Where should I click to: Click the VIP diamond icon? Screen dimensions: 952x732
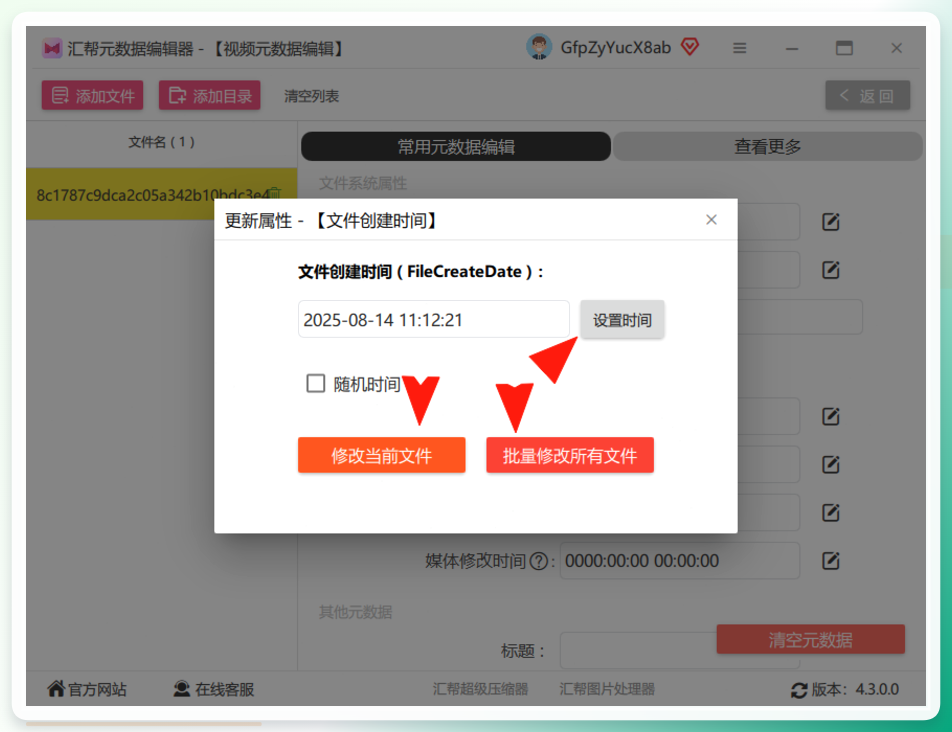tap(690, 46)
